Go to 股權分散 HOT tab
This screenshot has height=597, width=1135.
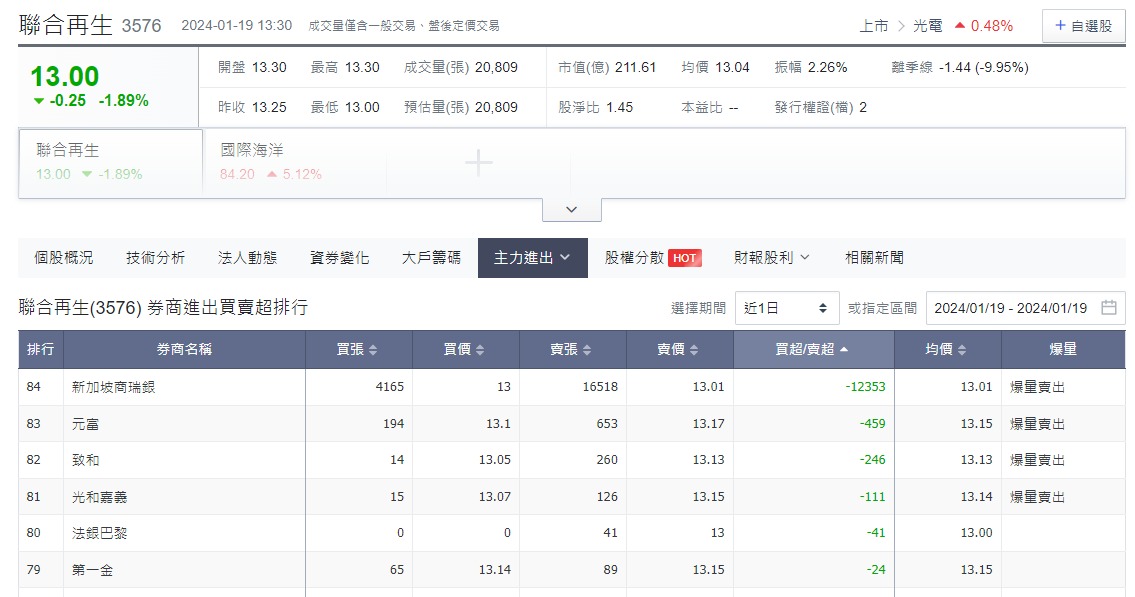click(652, 258)
